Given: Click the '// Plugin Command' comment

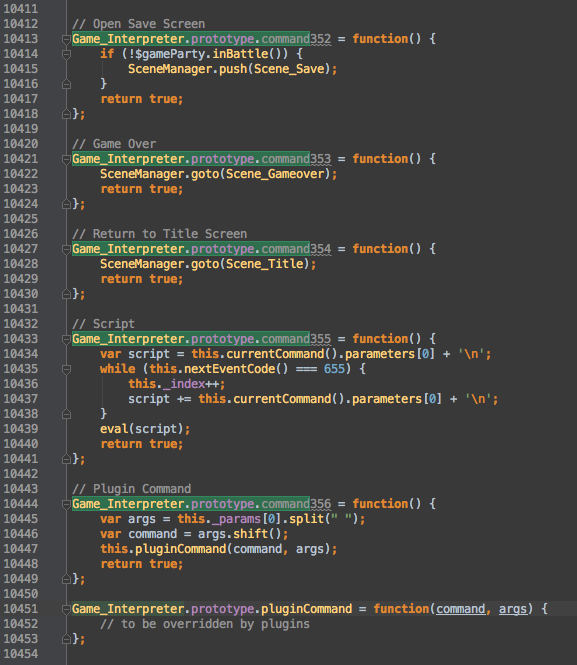Looking at the screenshot, I should click(131, 489).
